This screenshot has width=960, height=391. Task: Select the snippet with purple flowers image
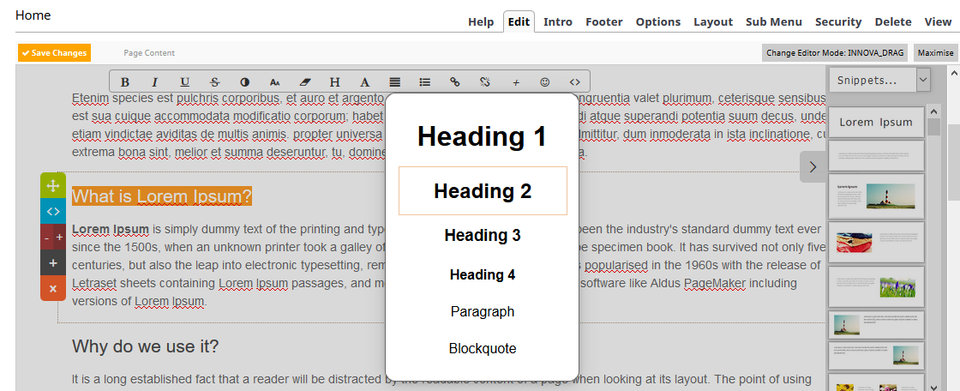click(x=876, y=286)
